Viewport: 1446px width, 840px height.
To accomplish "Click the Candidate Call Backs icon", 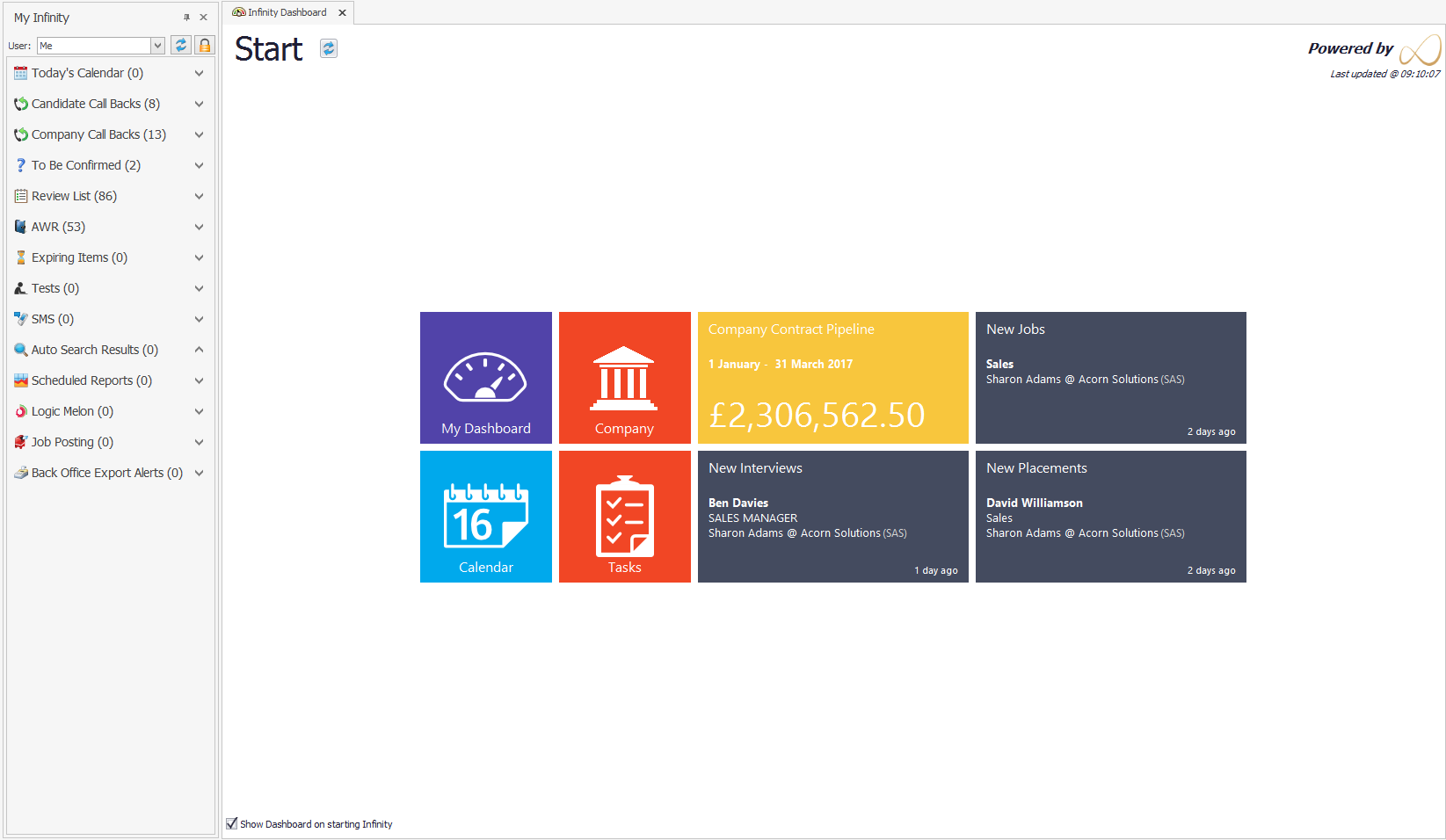I will 21,104.
